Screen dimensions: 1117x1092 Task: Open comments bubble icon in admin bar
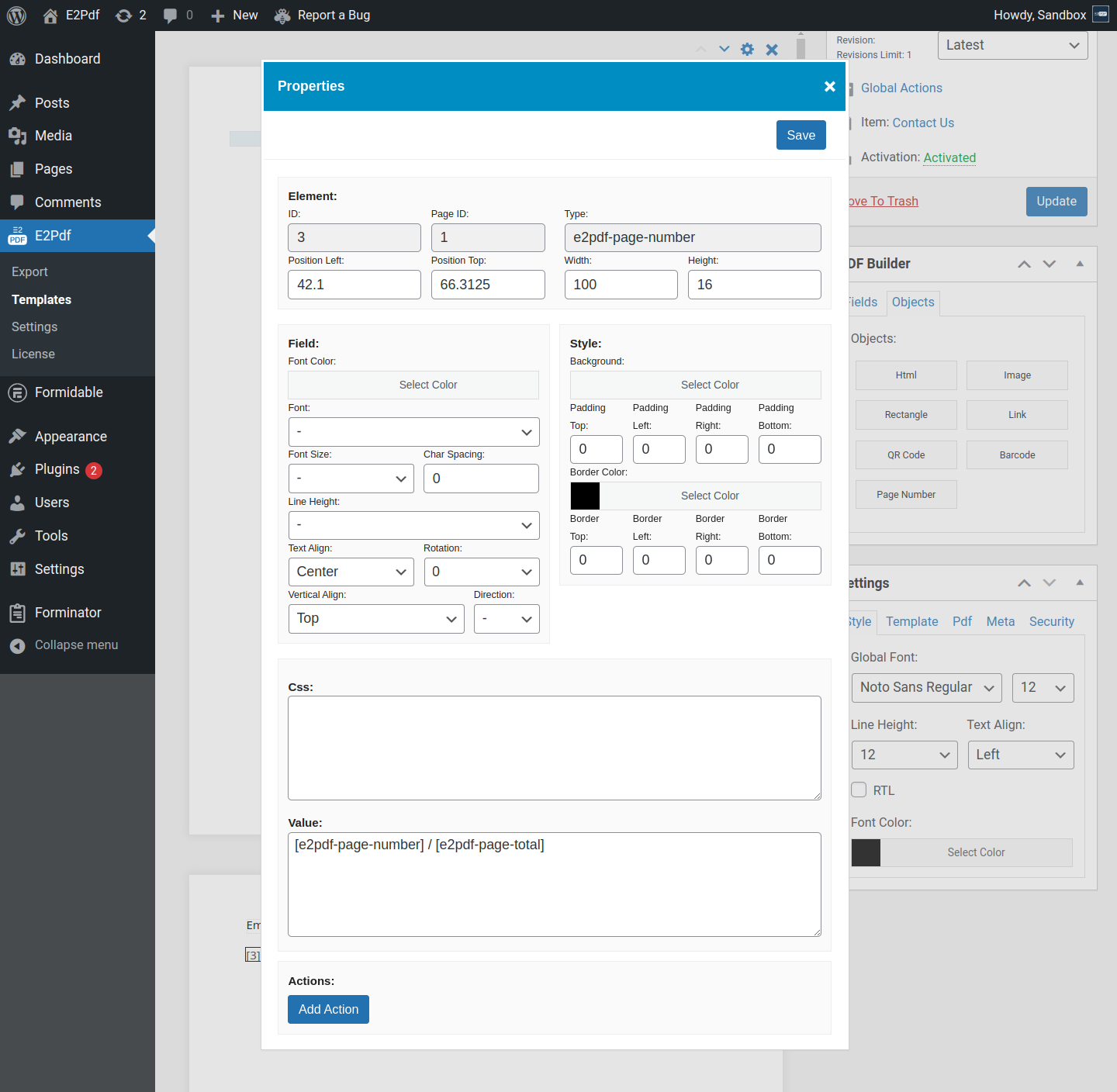click(x=171, y=16)
